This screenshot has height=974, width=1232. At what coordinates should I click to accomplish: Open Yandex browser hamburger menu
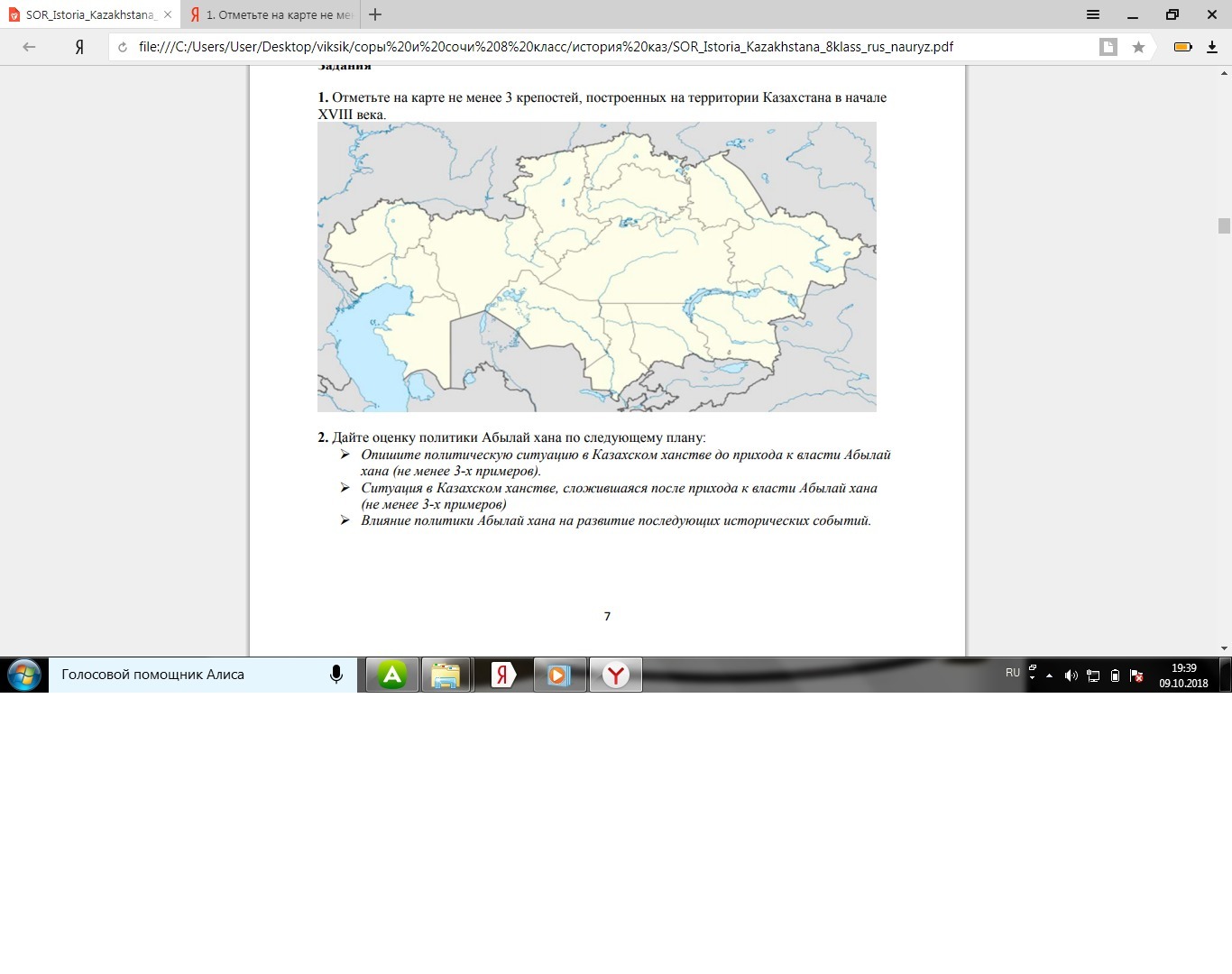click(1093, 14)
